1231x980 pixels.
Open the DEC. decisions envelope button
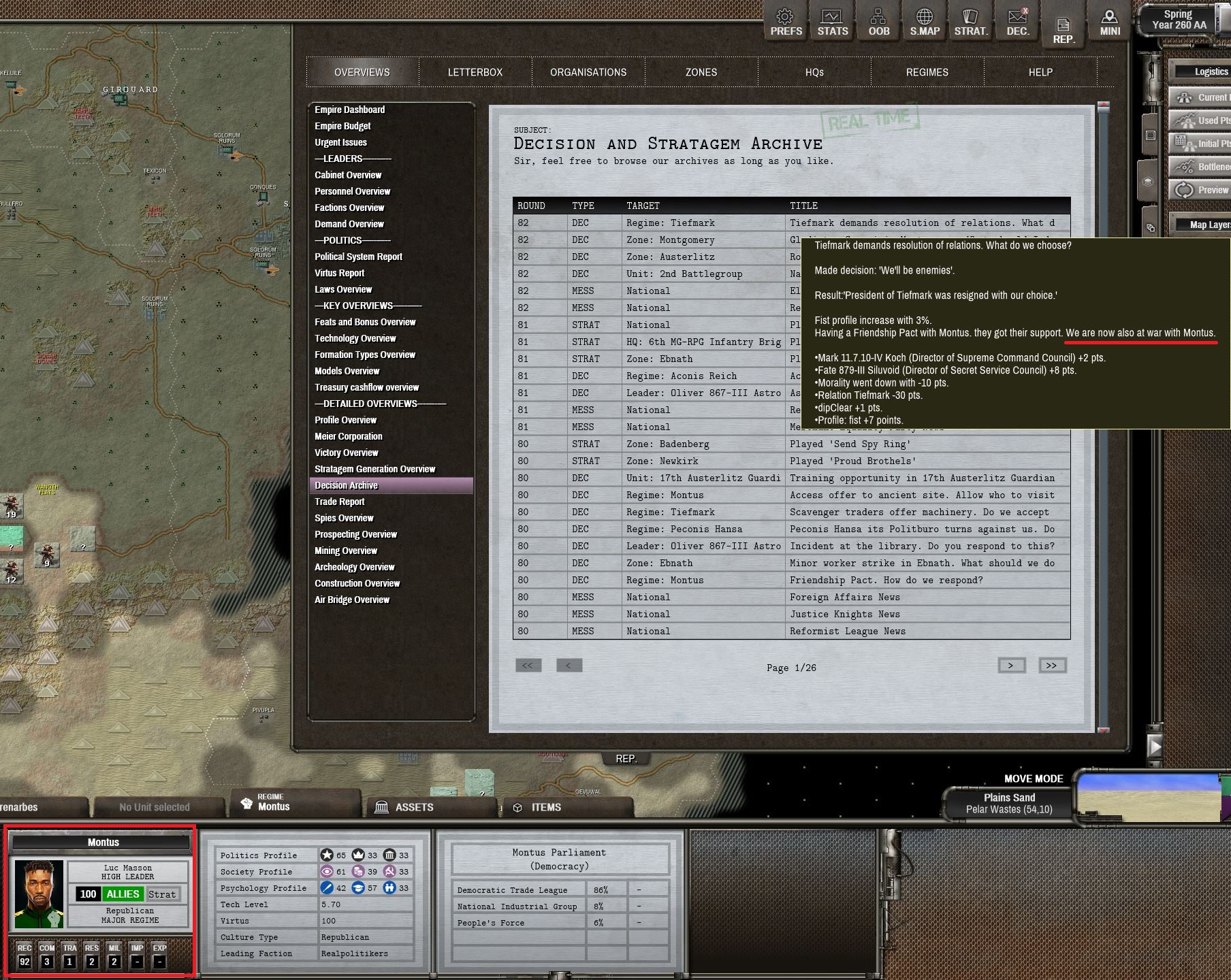point(1017,22)
